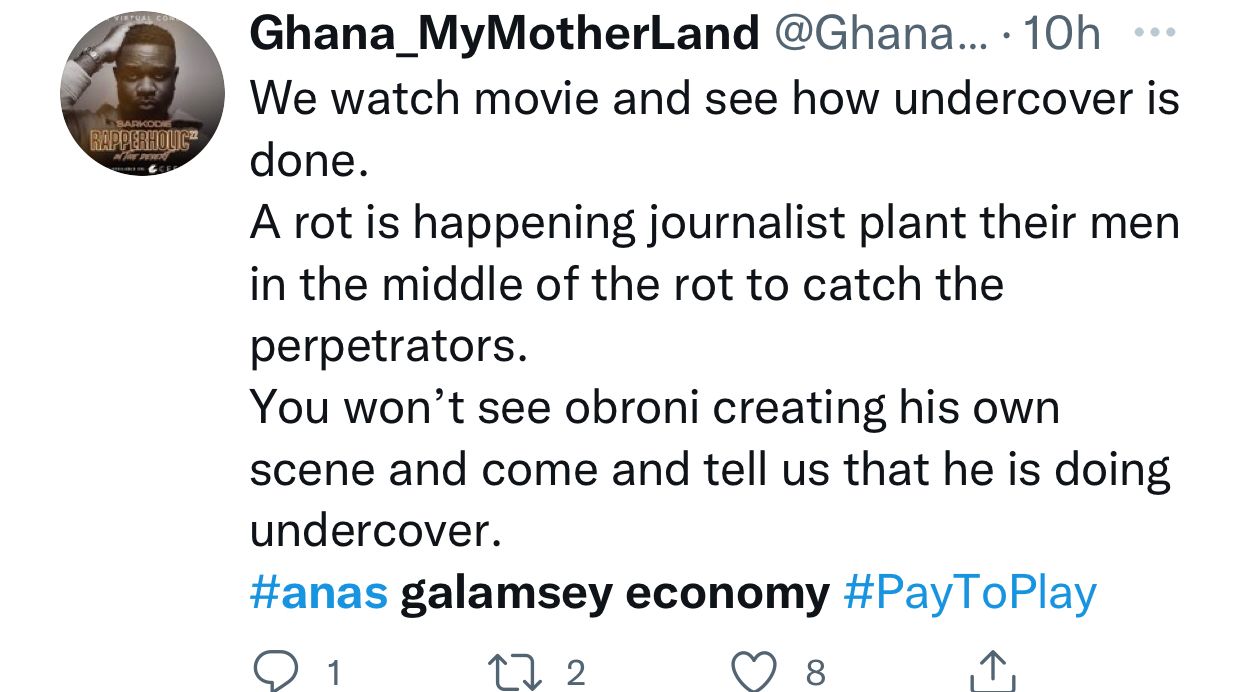Open the Ghana_MyMotherLand profile avatar
This screenshot has width=1242, height=692.
142,96
